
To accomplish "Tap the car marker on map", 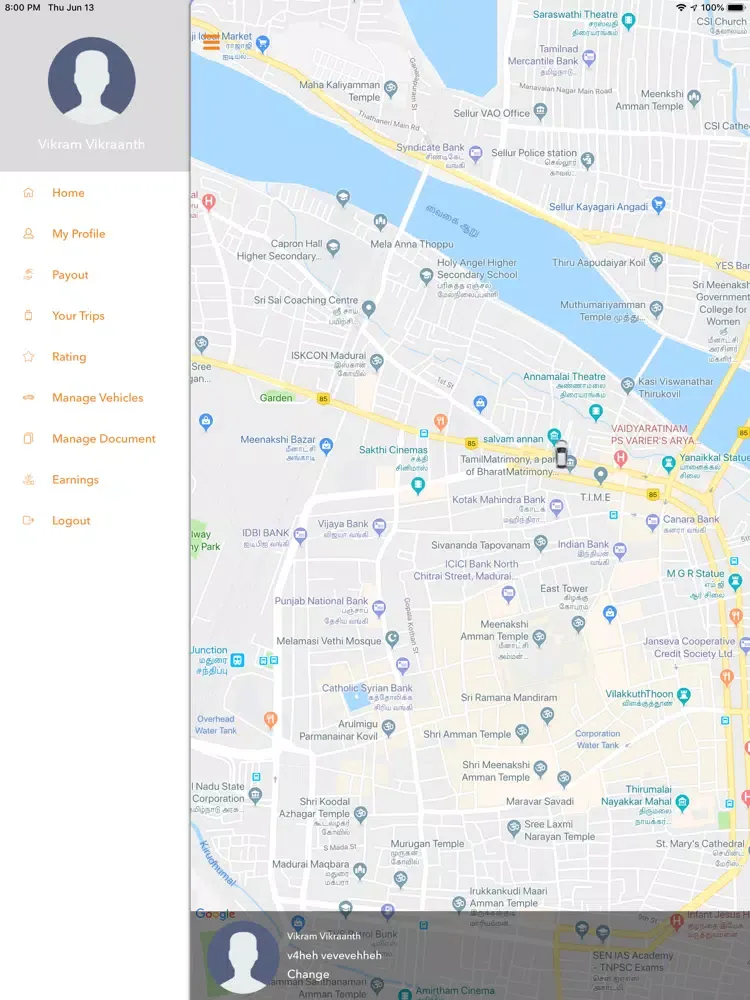I will 562,454.
